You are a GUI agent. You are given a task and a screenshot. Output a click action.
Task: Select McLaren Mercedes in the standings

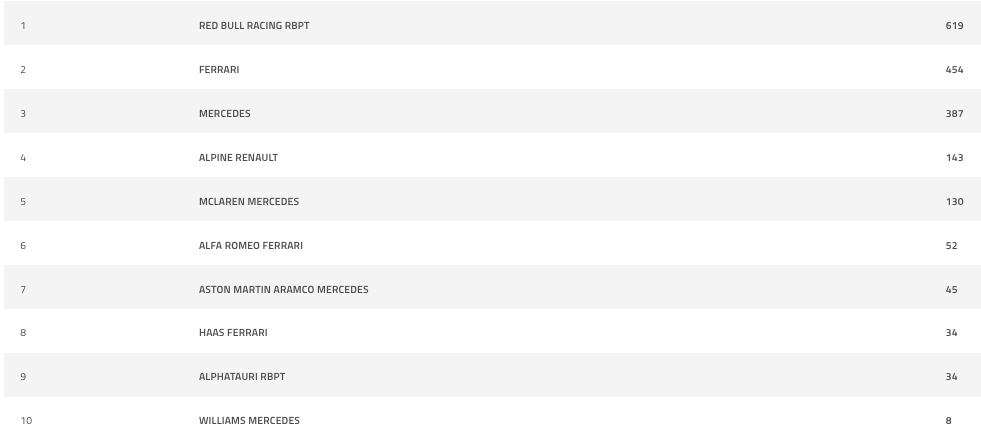(249, 201)
